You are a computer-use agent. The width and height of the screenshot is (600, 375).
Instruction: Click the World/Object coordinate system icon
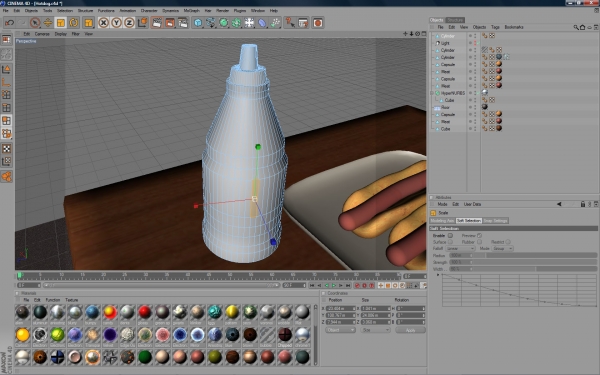142,23
